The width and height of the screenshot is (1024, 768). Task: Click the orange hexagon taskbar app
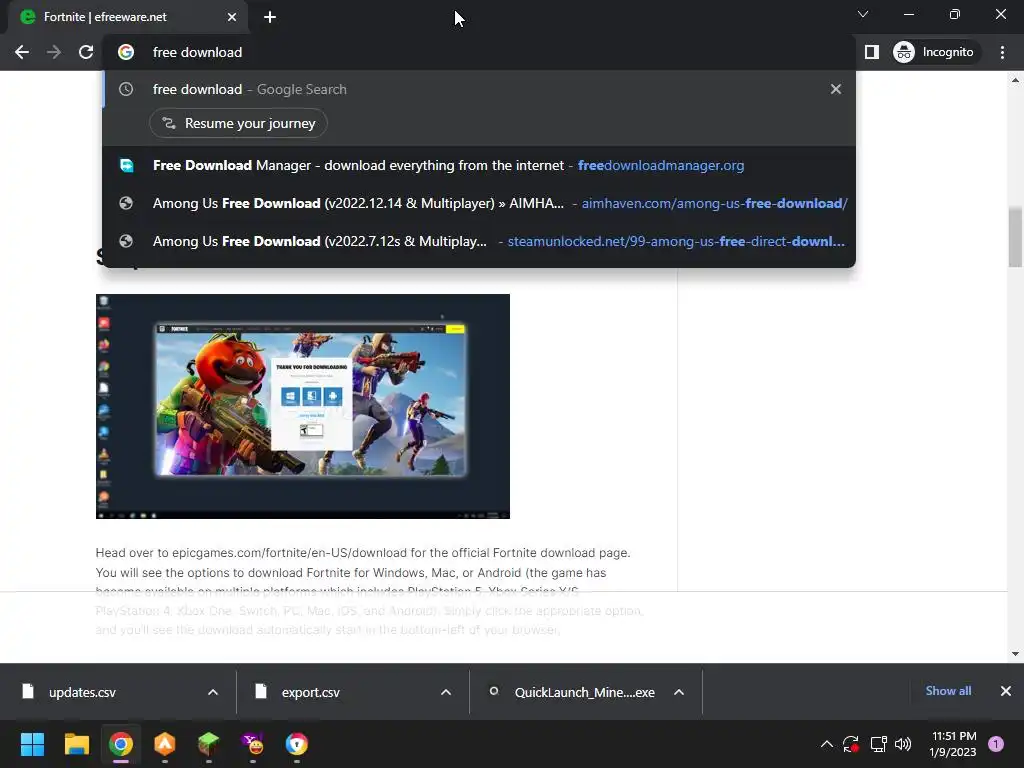(x=165, y=744)
